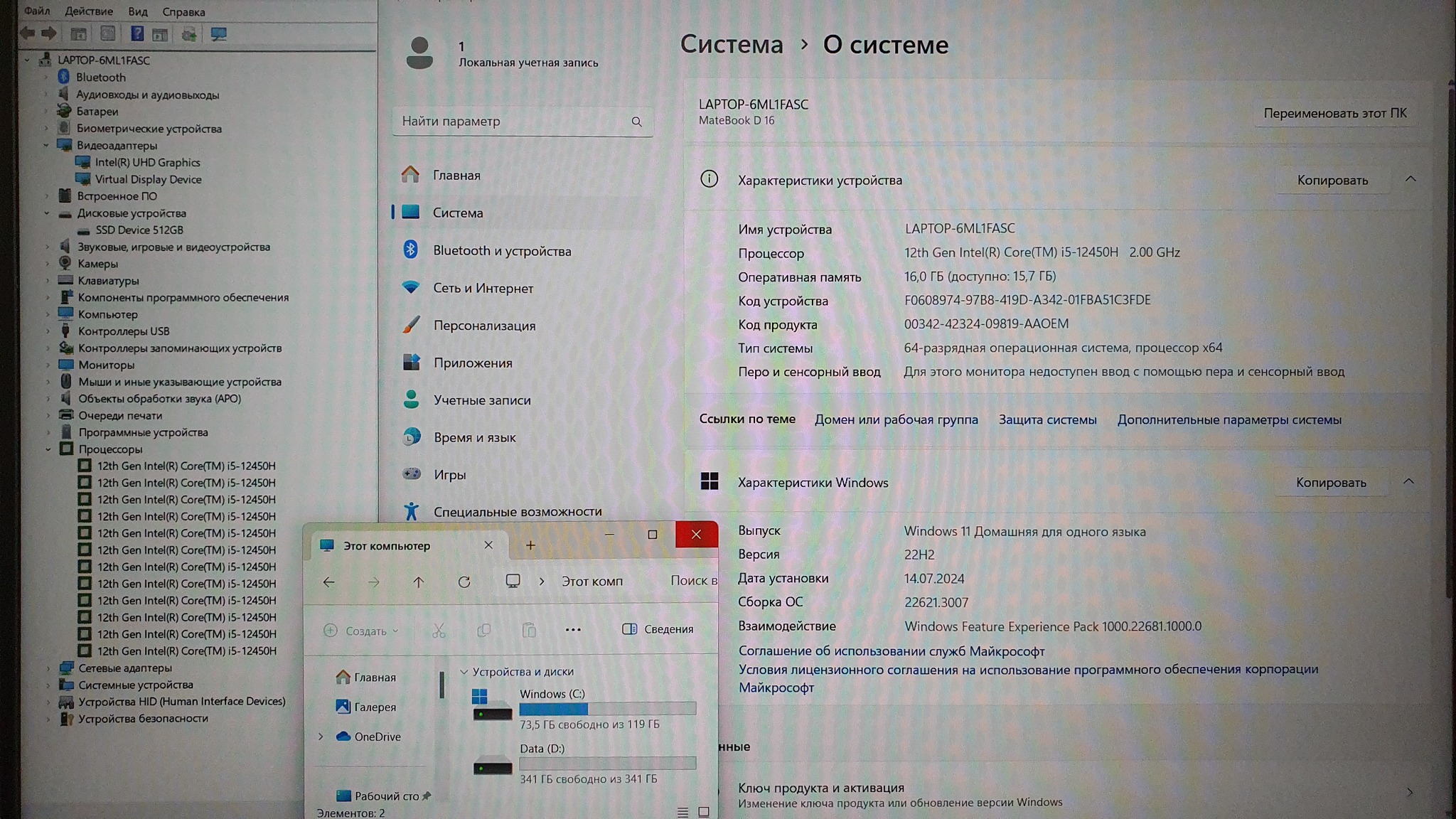Click Переименовать этот ПК button
This screenshot has height=819, width=1456.
click(x=1334, y=113)
